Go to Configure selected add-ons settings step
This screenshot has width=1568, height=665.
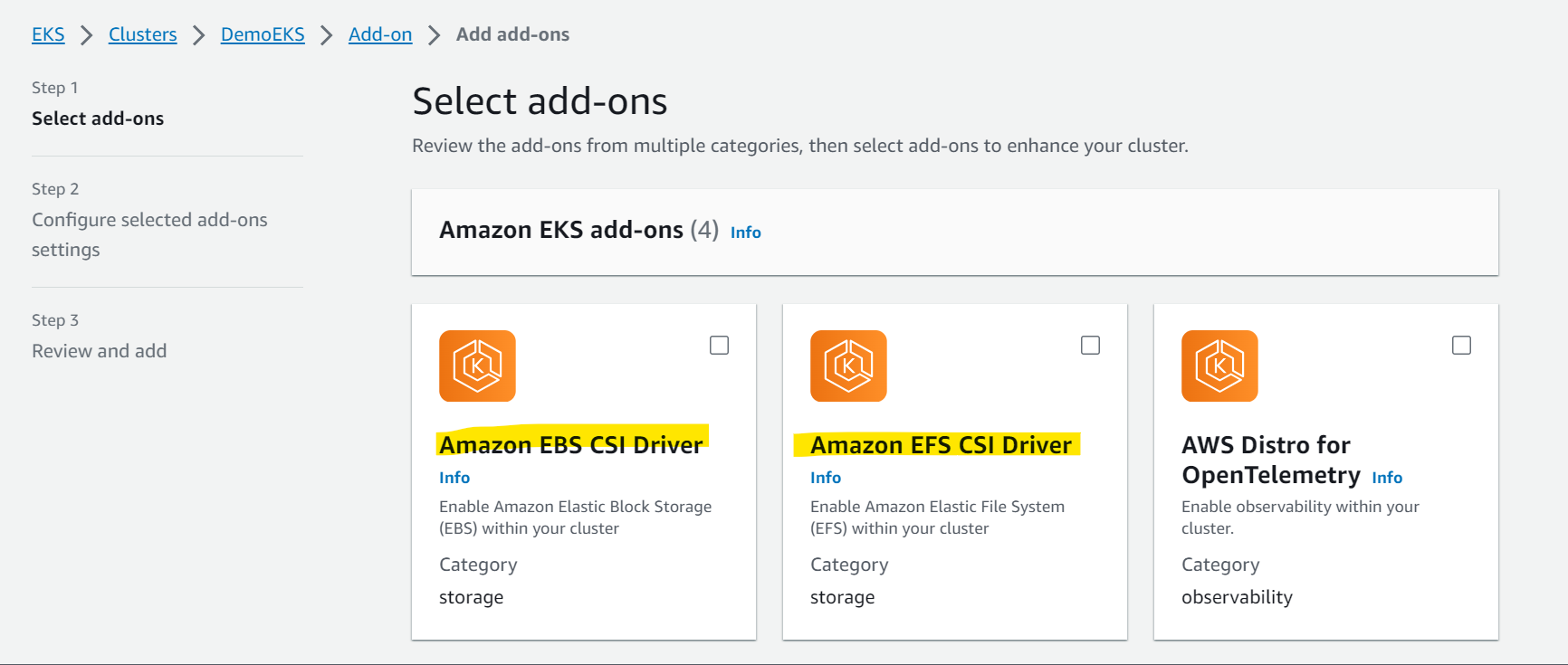(149, 234)
